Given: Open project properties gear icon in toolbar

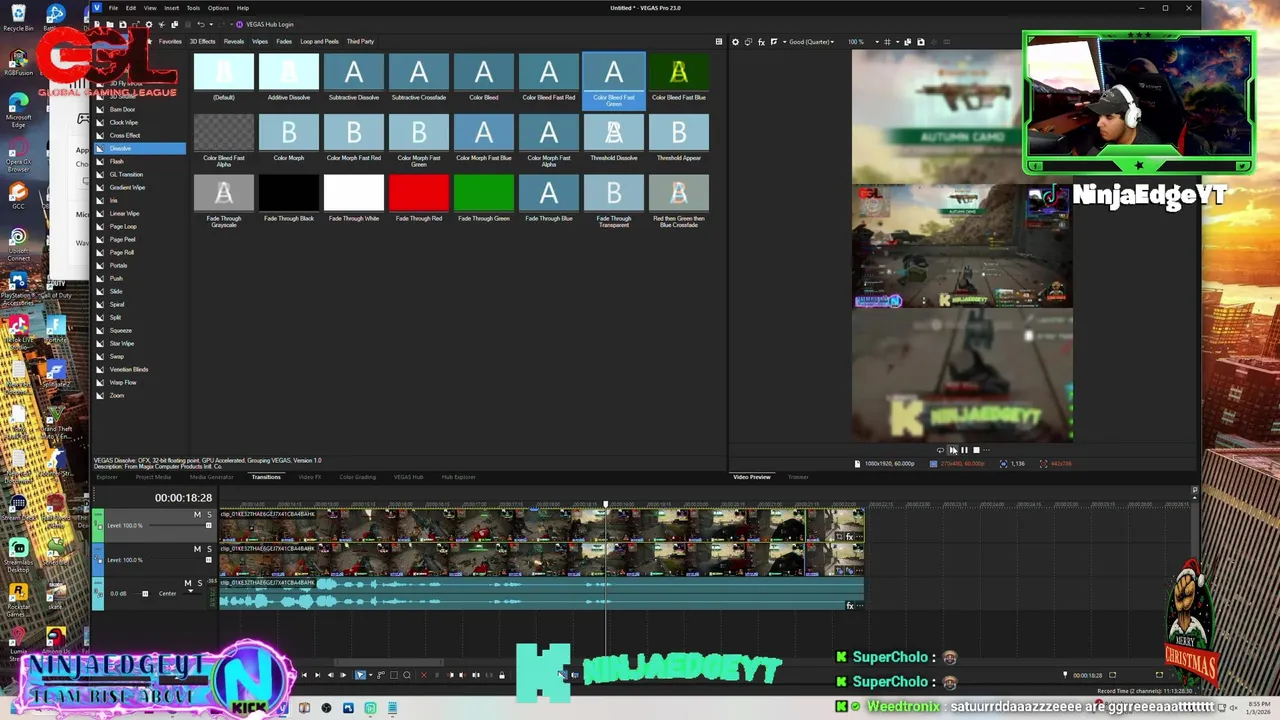Looking at the screenshot, I should click(x=149, y=24).
